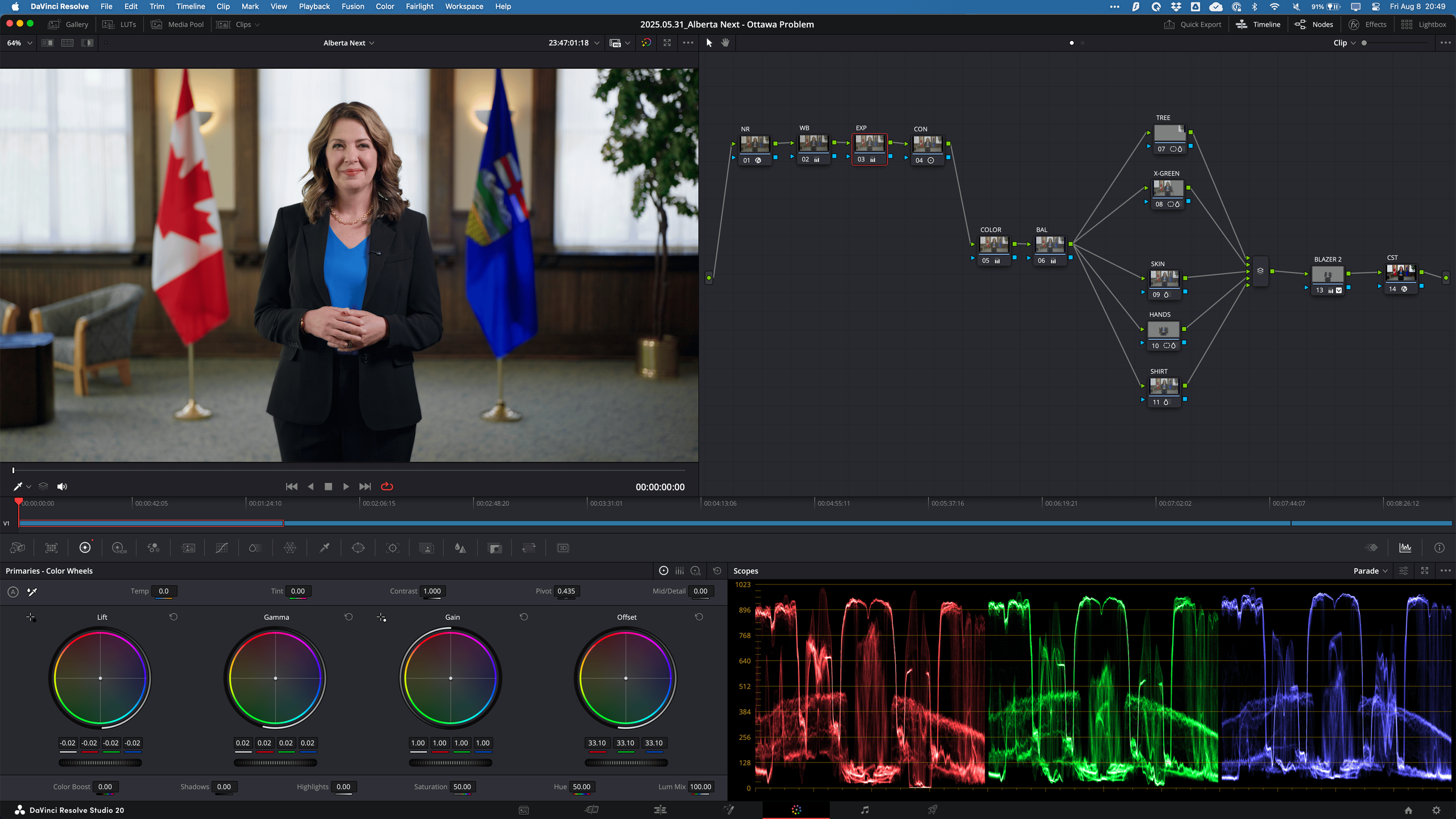Screen dimensions: 1456x819
Task: Show the Scopes panel icon
Action: 1405,548
